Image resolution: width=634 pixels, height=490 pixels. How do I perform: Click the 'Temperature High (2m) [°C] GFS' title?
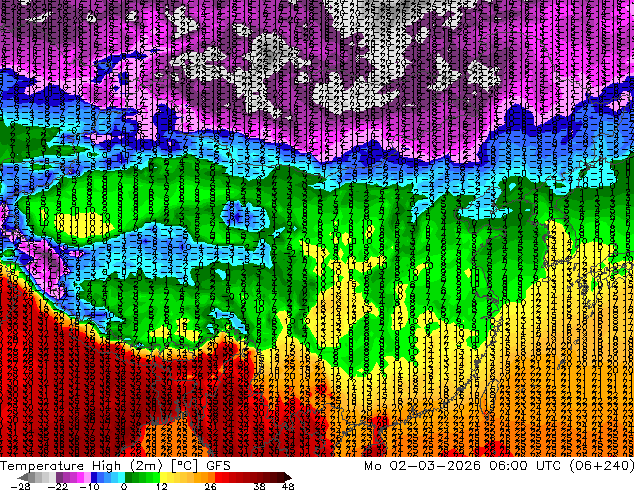click(115, 466)
